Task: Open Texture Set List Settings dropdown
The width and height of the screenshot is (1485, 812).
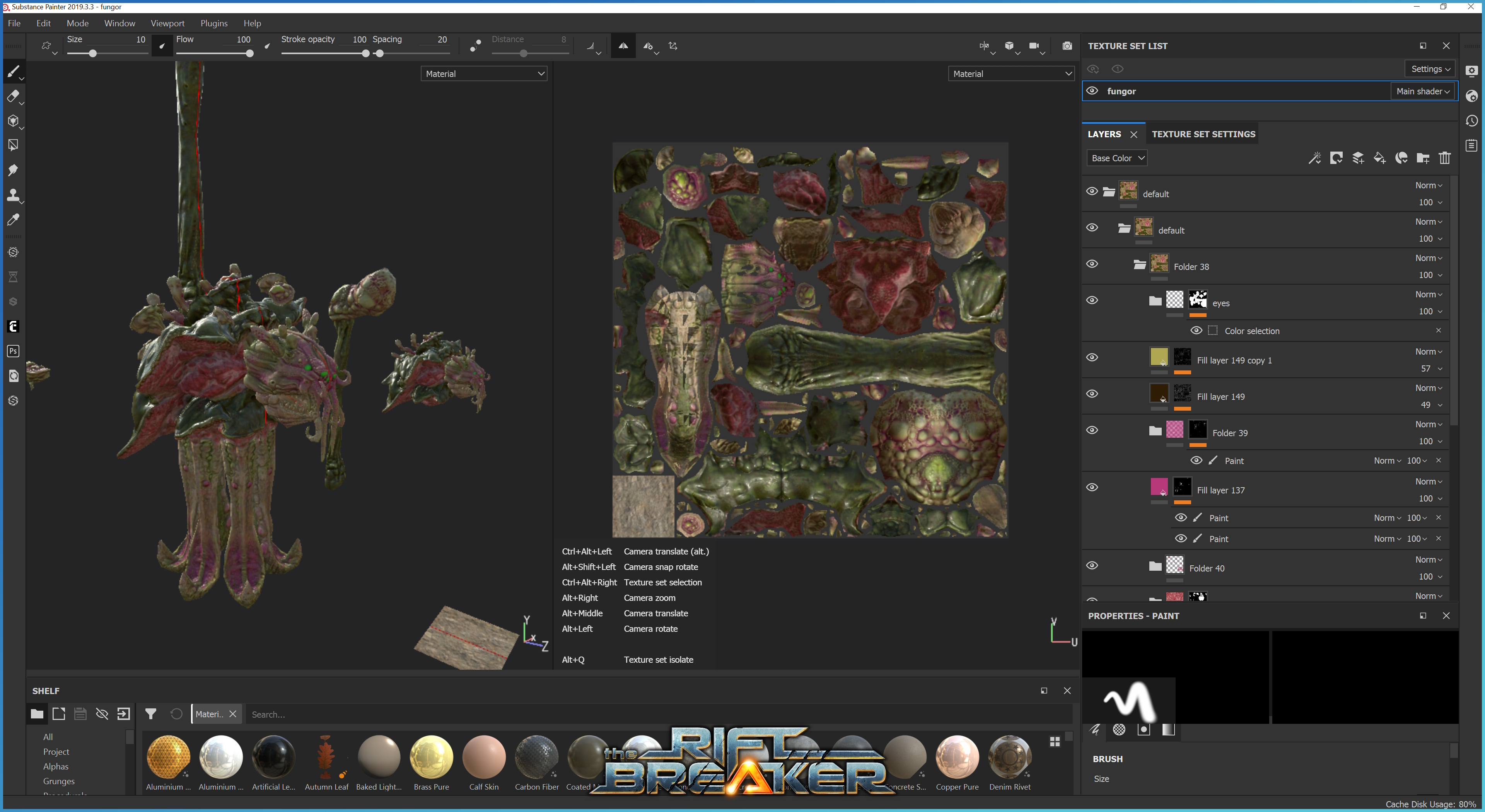Action: click(1430, 68)
